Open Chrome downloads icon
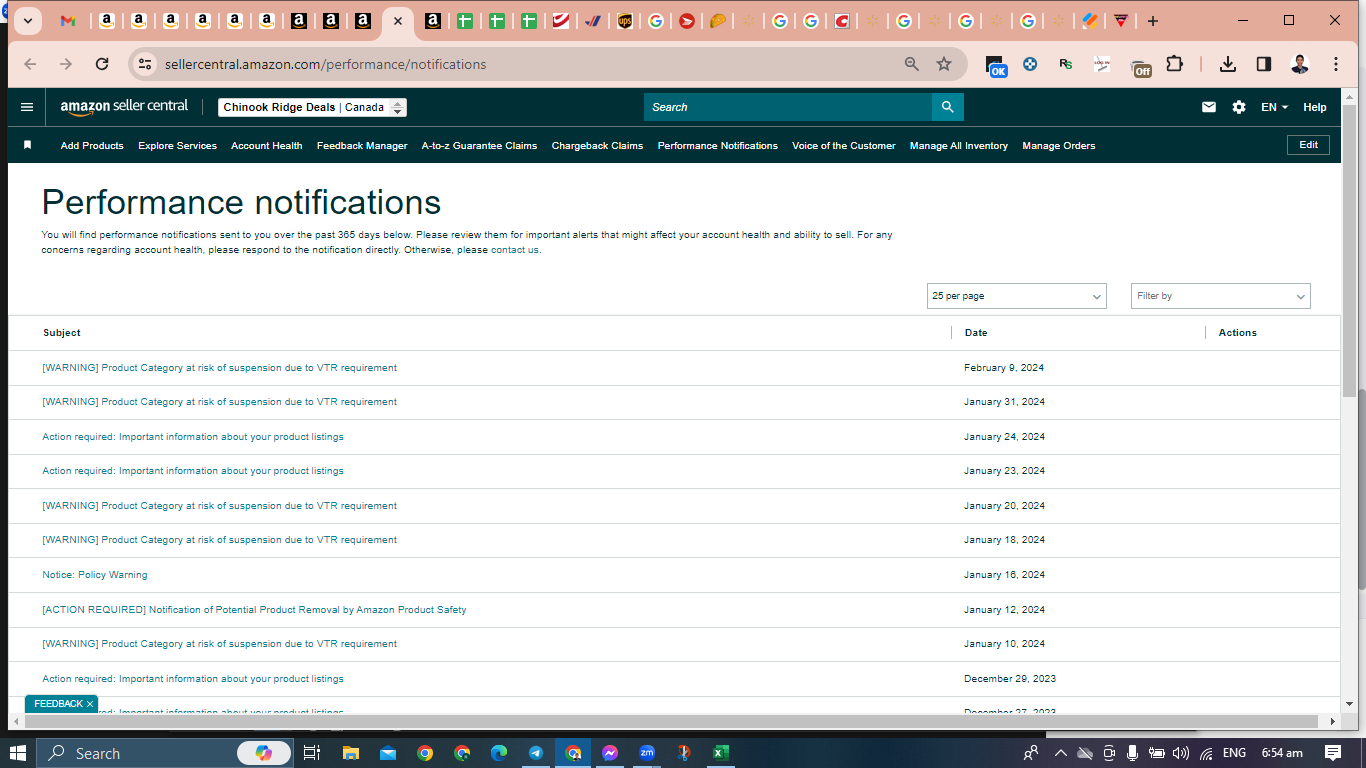 [1228, 64]
